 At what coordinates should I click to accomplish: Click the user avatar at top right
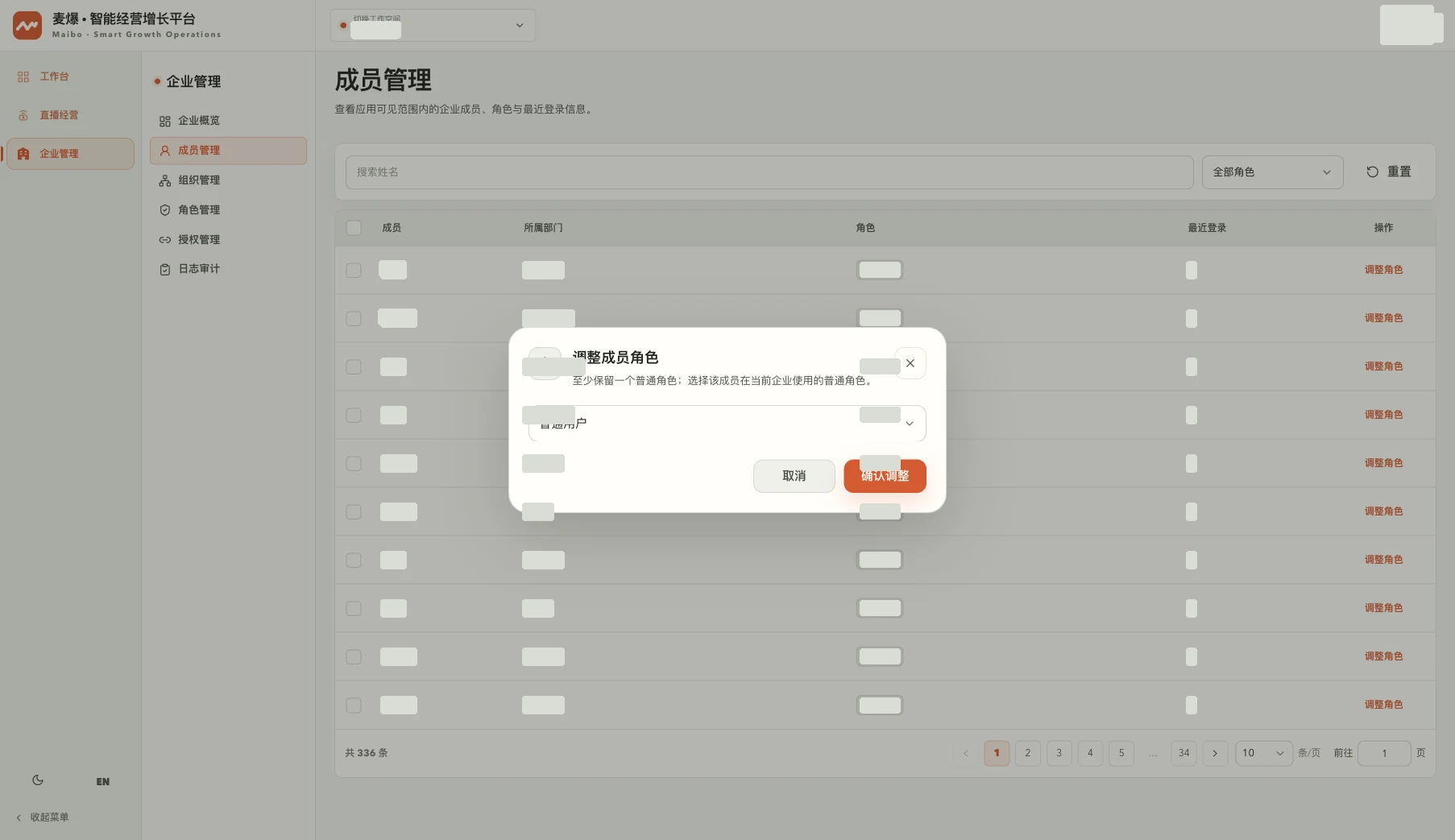pos(1411,25)
